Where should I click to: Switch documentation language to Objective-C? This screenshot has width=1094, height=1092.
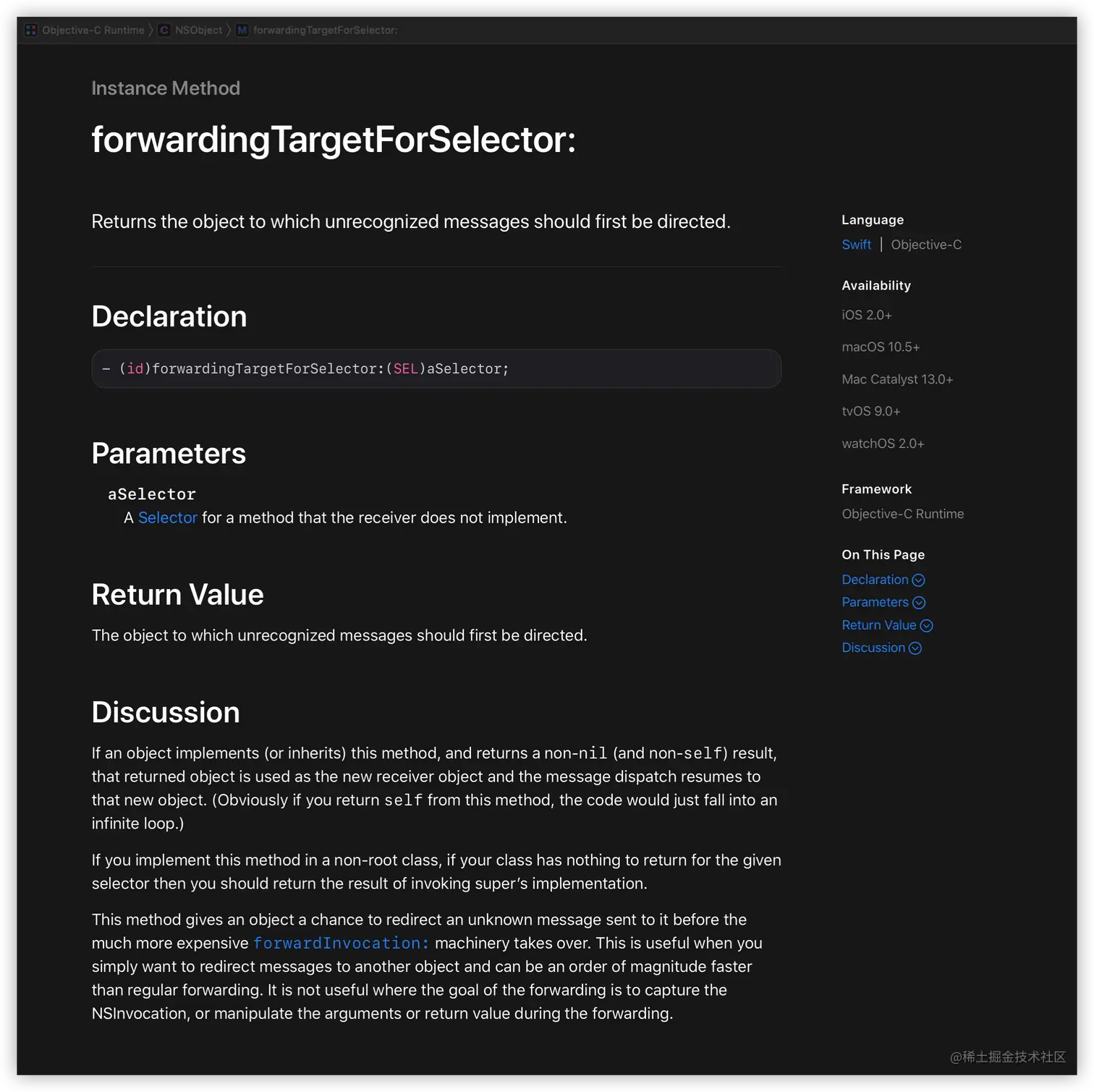[x=926, y=245]
